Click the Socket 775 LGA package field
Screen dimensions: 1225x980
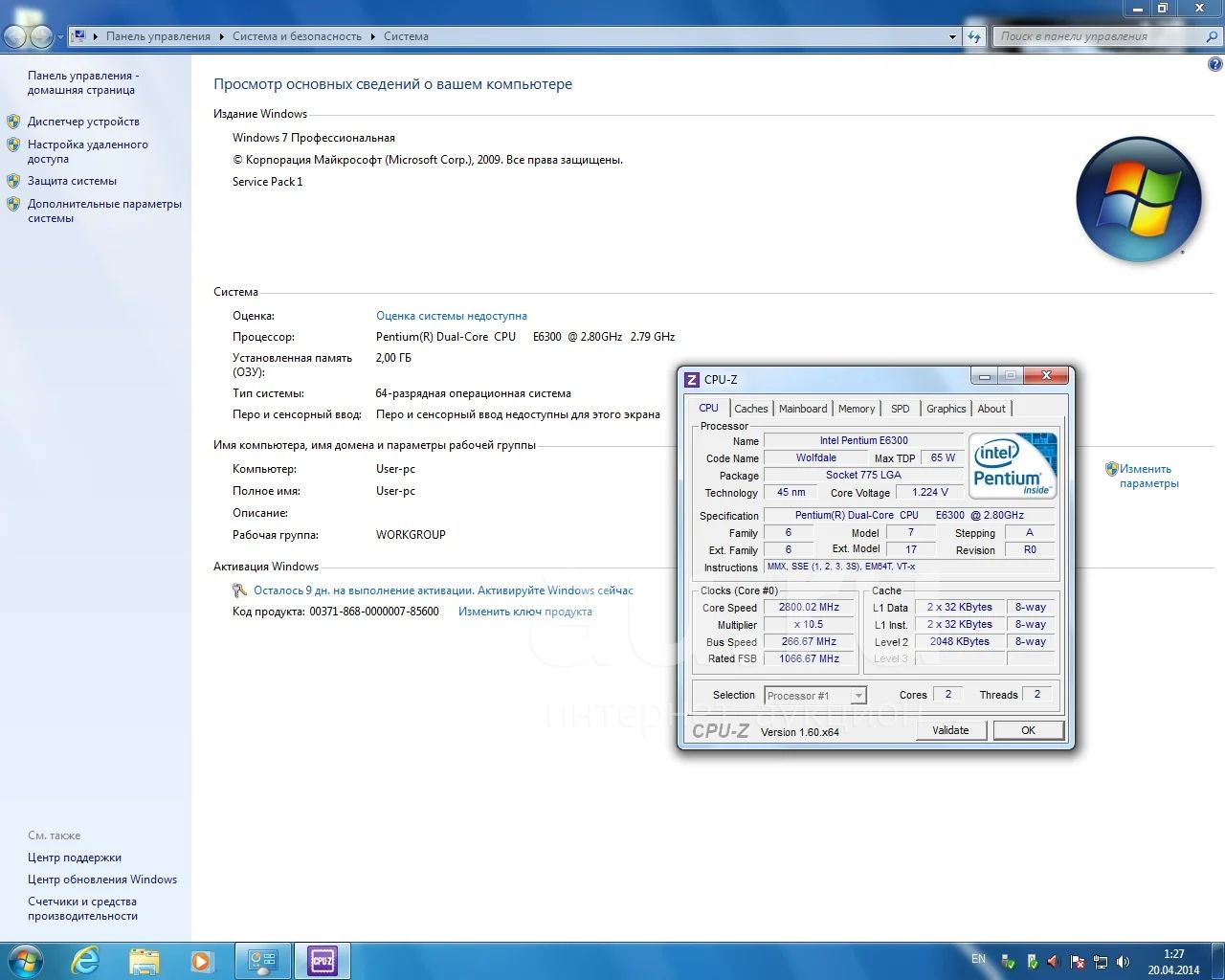tap(863, 475)
